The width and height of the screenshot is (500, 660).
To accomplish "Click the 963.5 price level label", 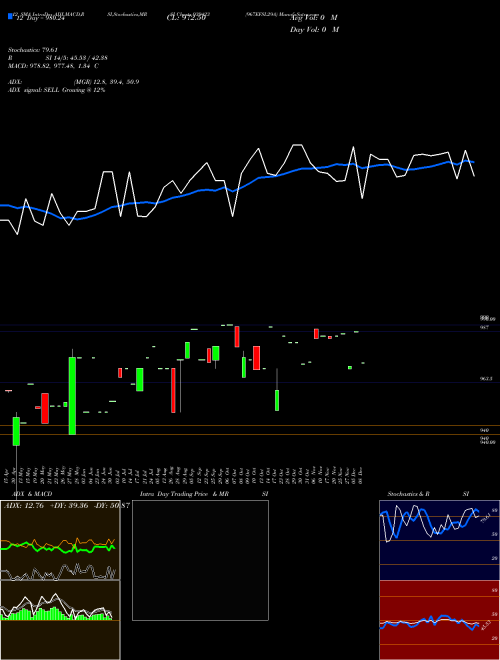I will [485, 379].
